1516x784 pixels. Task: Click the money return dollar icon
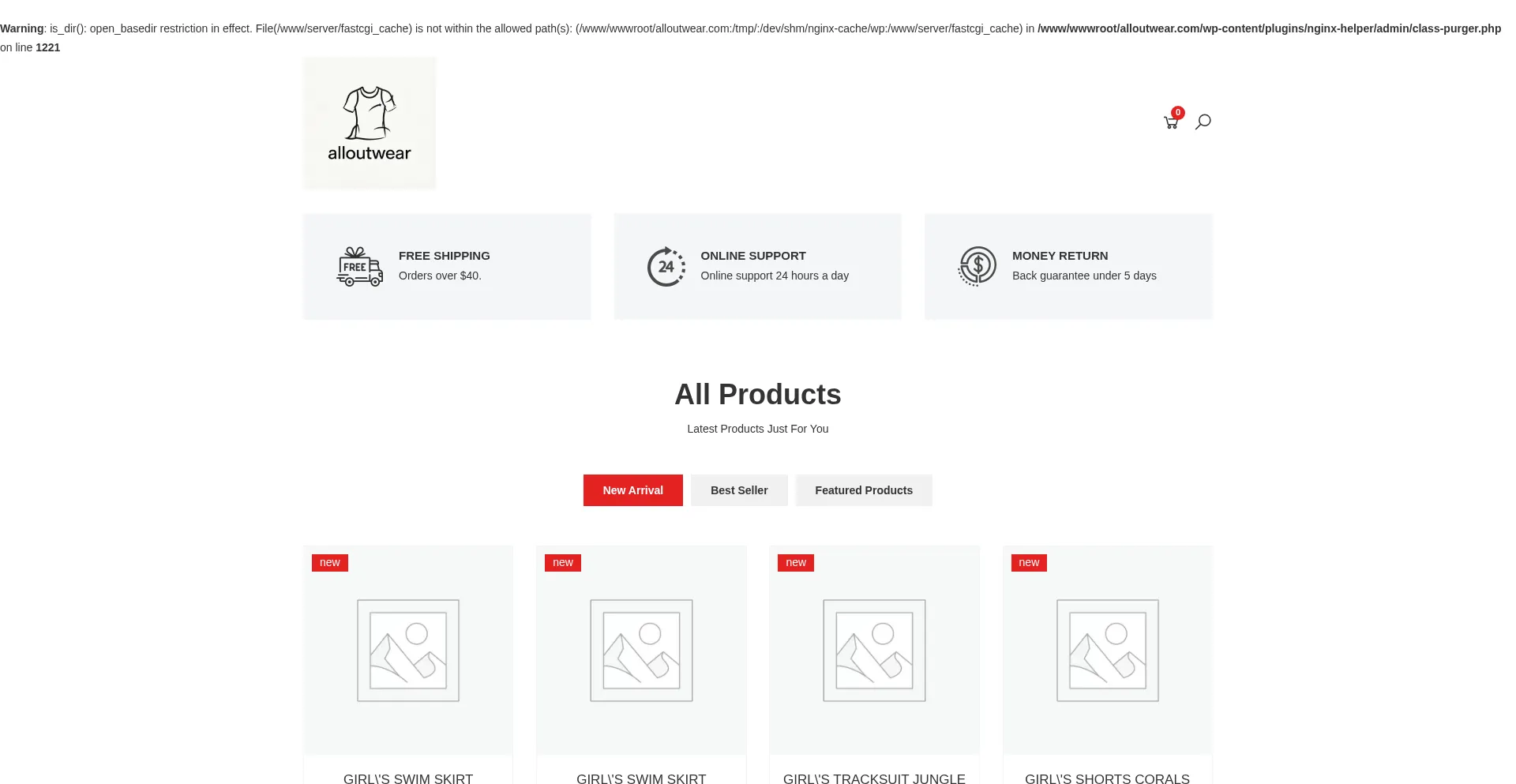click(978, 267)
